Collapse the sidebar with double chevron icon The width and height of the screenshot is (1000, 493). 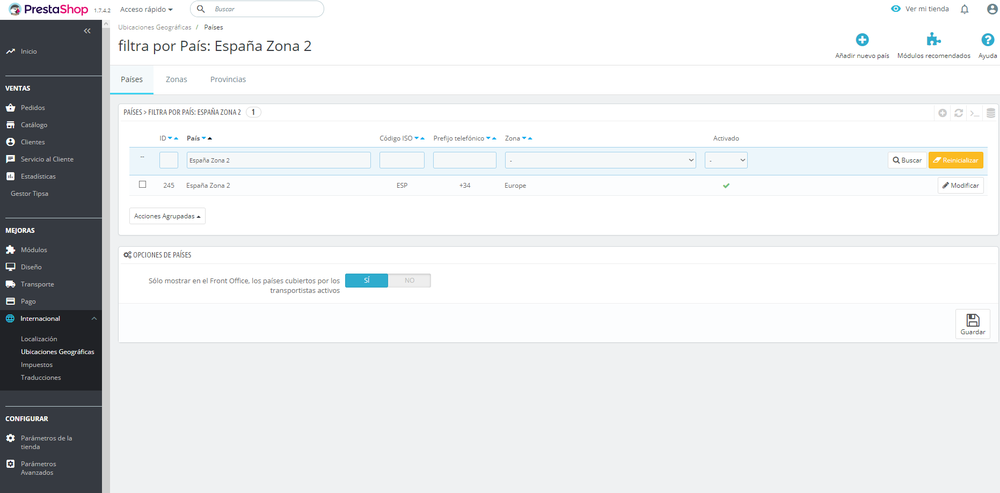coord(87,31)
